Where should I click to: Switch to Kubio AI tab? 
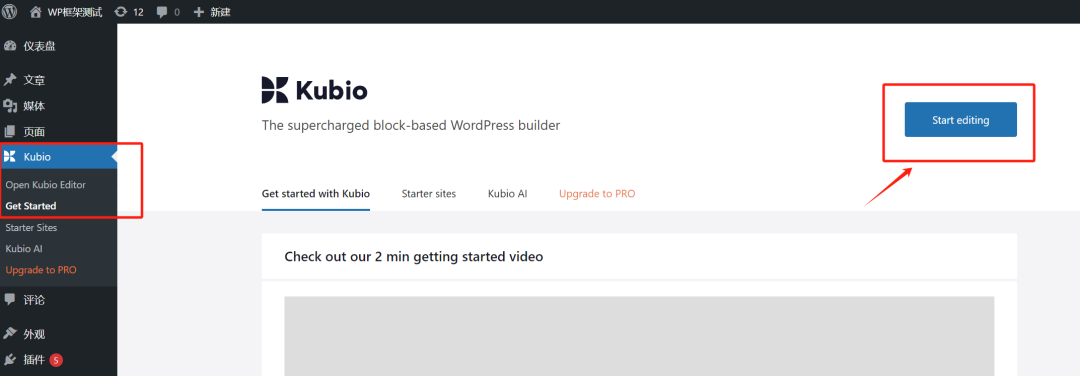tap(508, 194)
